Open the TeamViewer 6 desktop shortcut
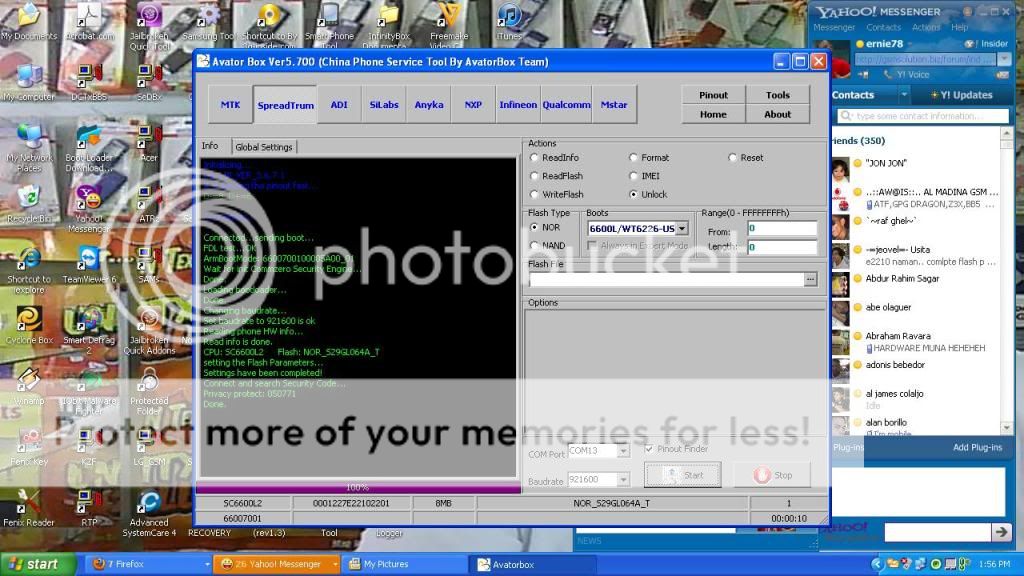The image size is (1024, 576). pos(89,259)
